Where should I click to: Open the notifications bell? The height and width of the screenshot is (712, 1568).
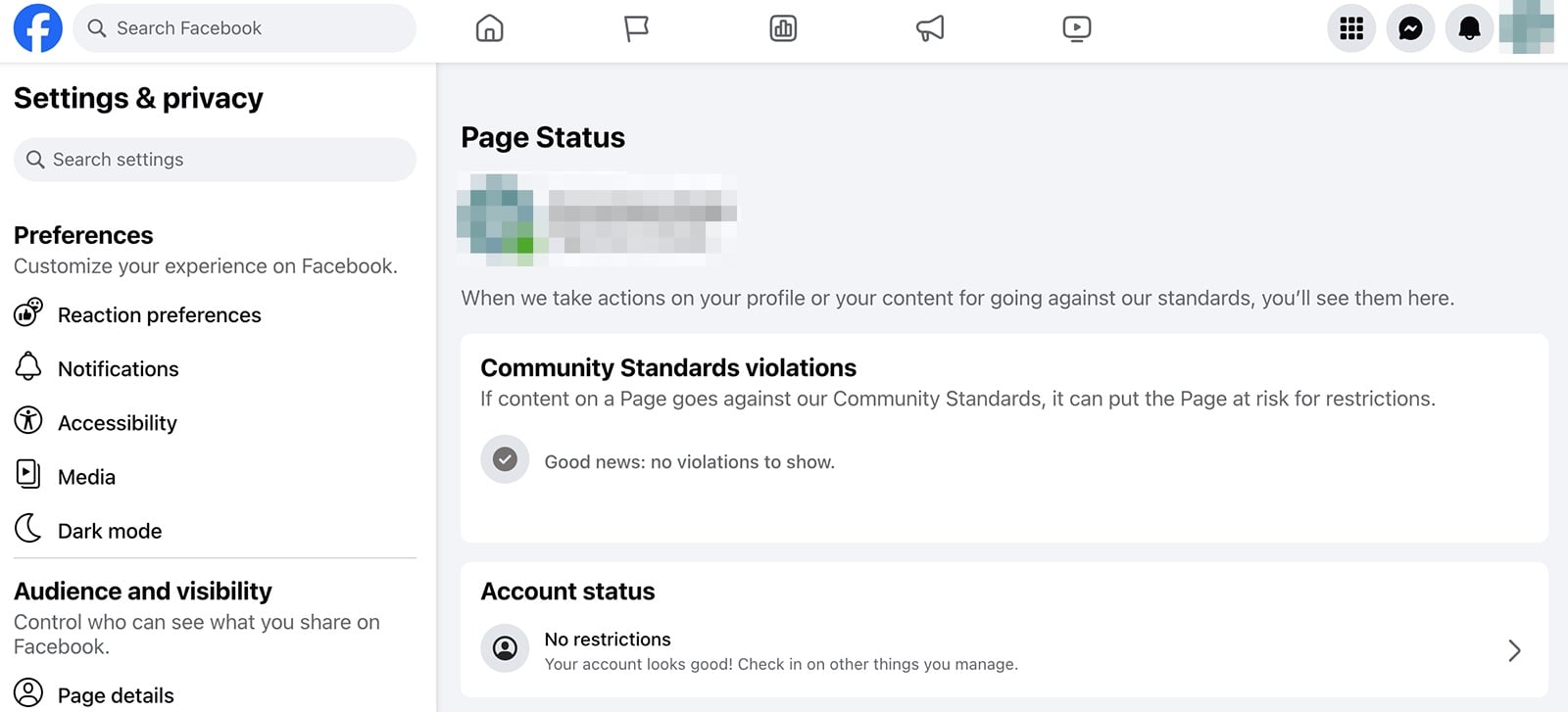click(x=1468, y=28)
